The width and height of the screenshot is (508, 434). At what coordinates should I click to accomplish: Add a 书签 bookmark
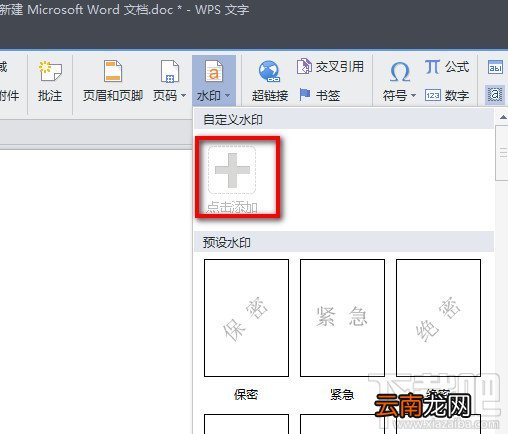(319, 96)
